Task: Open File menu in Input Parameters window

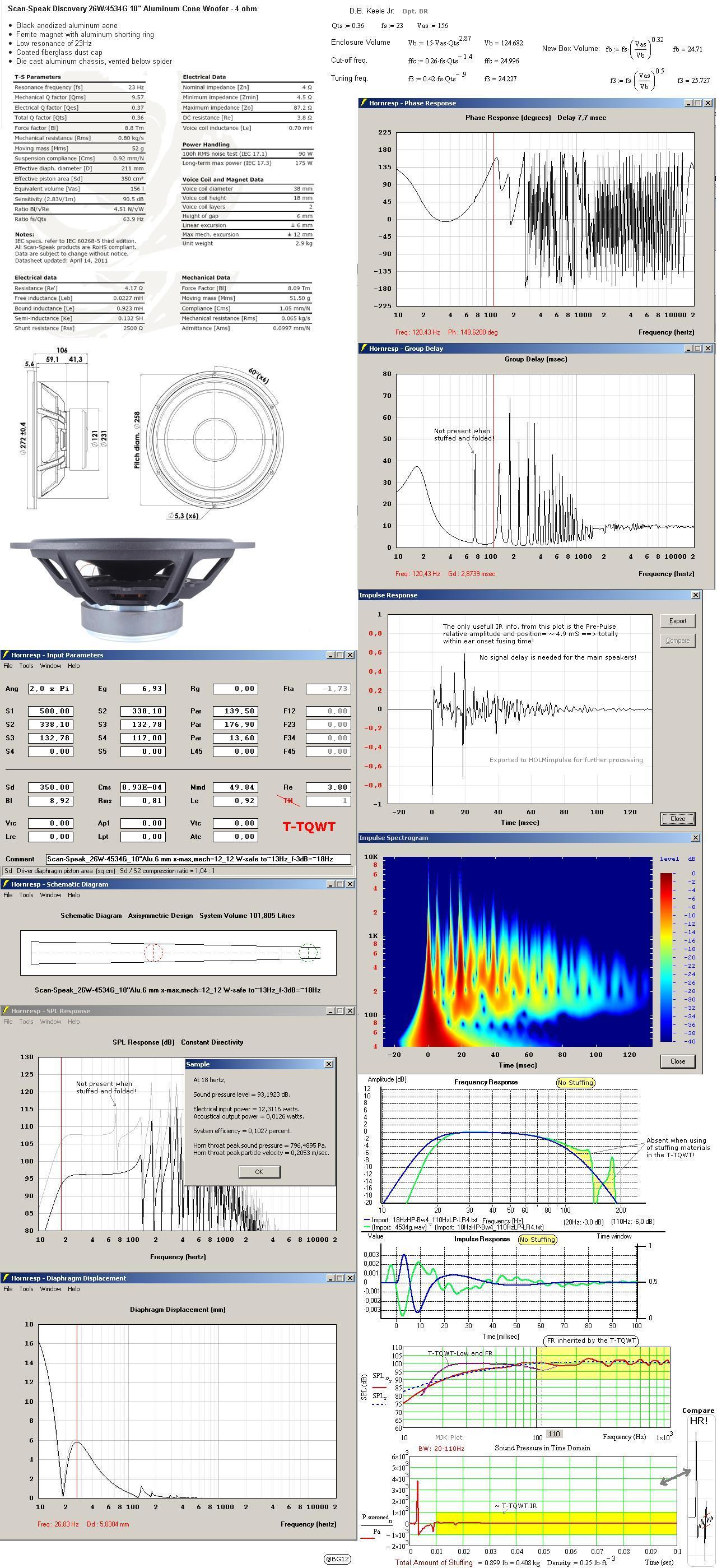Action: pos(8,666)
